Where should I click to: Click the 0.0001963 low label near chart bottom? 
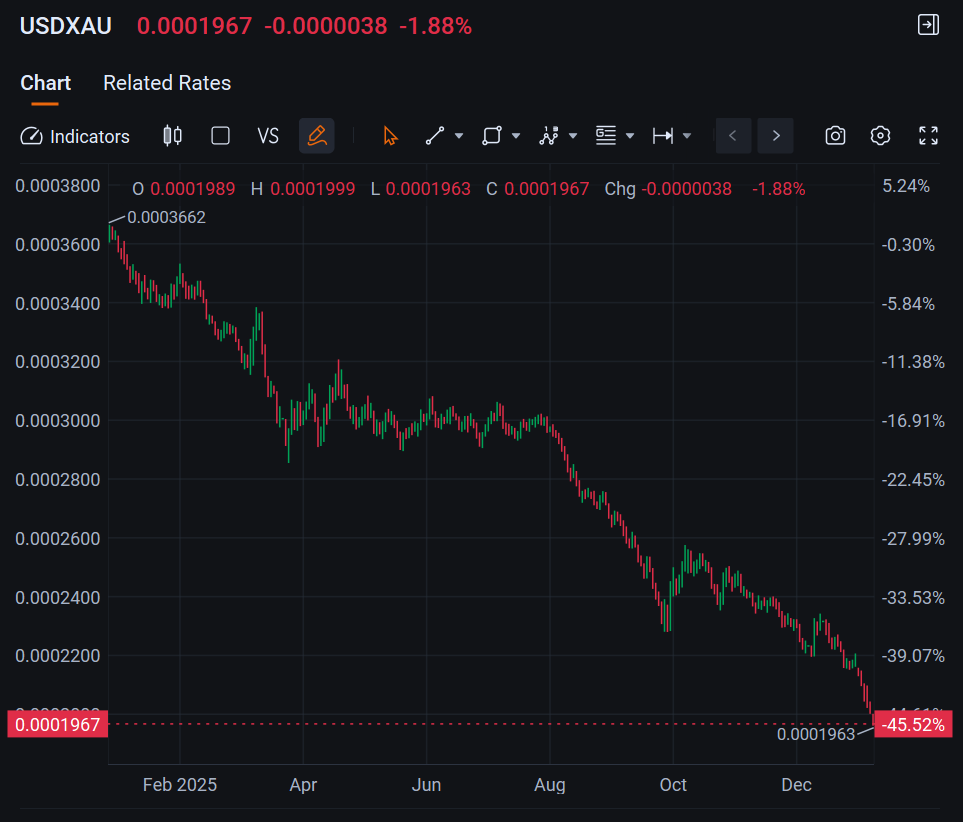(816, 734)
